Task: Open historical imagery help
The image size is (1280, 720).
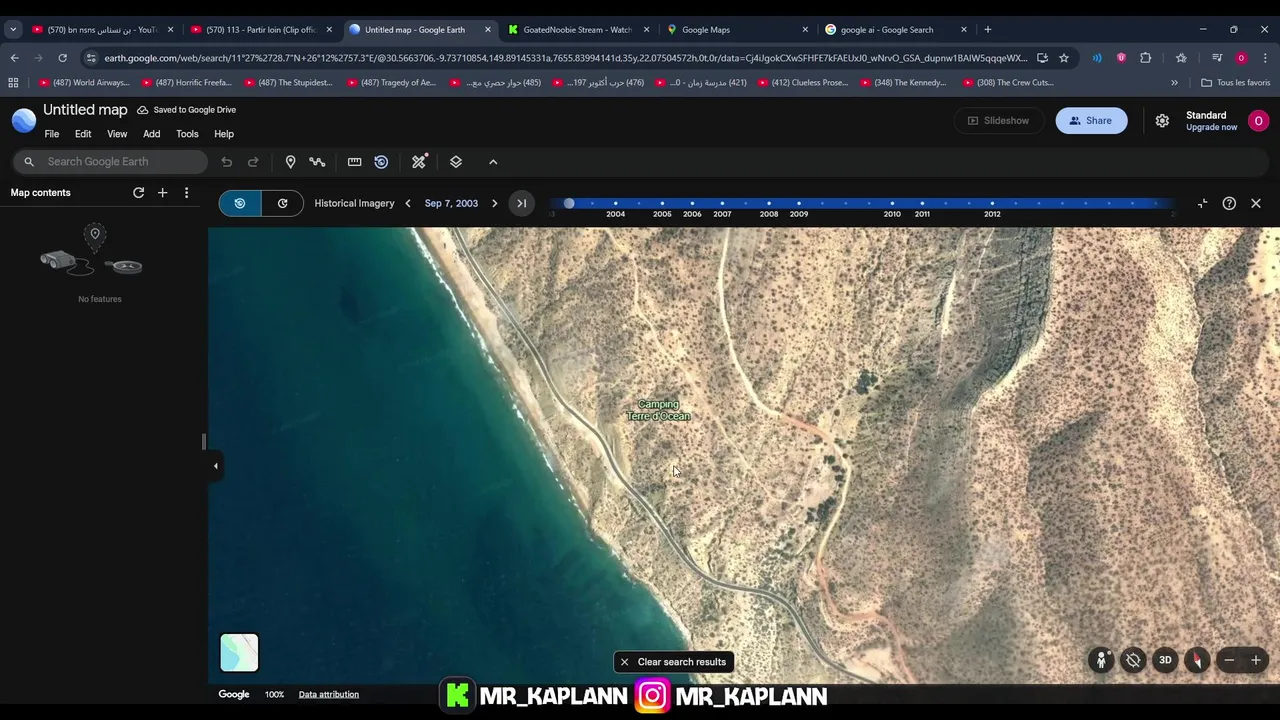Action: (1229, 203)
